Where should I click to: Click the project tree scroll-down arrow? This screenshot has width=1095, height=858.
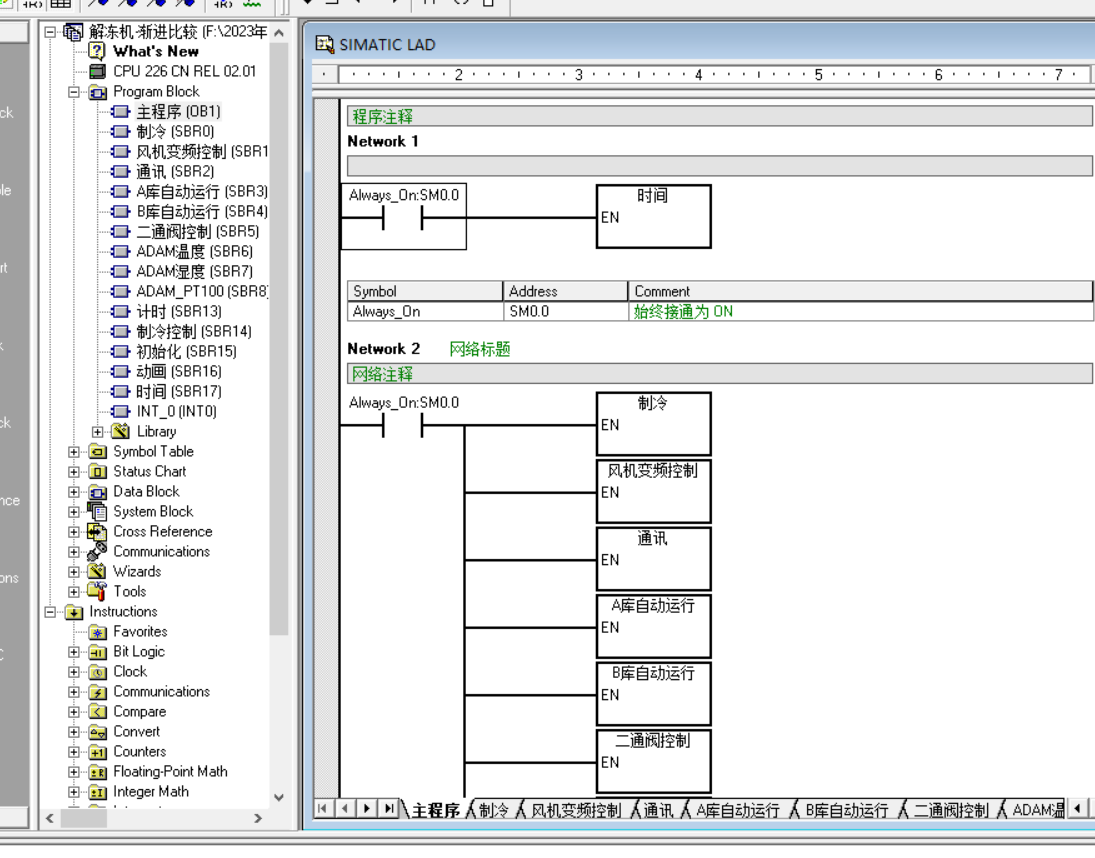click(279, 797)
